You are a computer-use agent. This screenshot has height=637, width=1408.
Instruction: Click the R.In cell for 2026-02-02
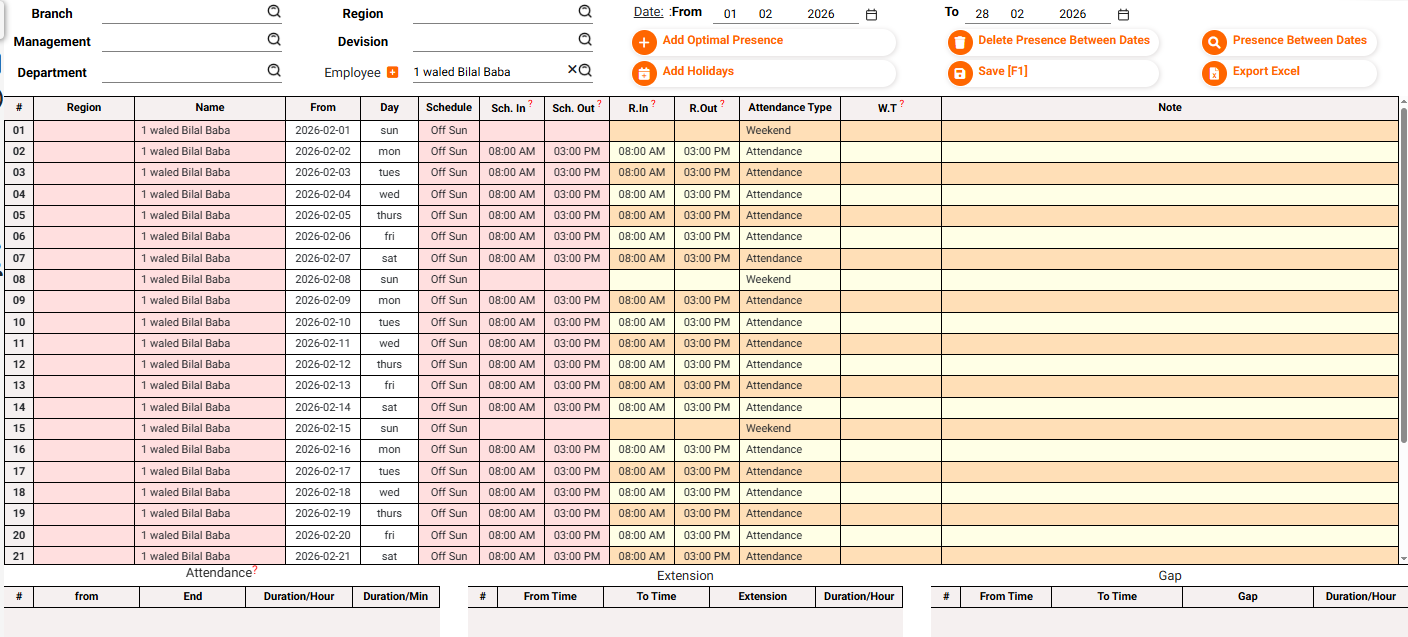641,152
